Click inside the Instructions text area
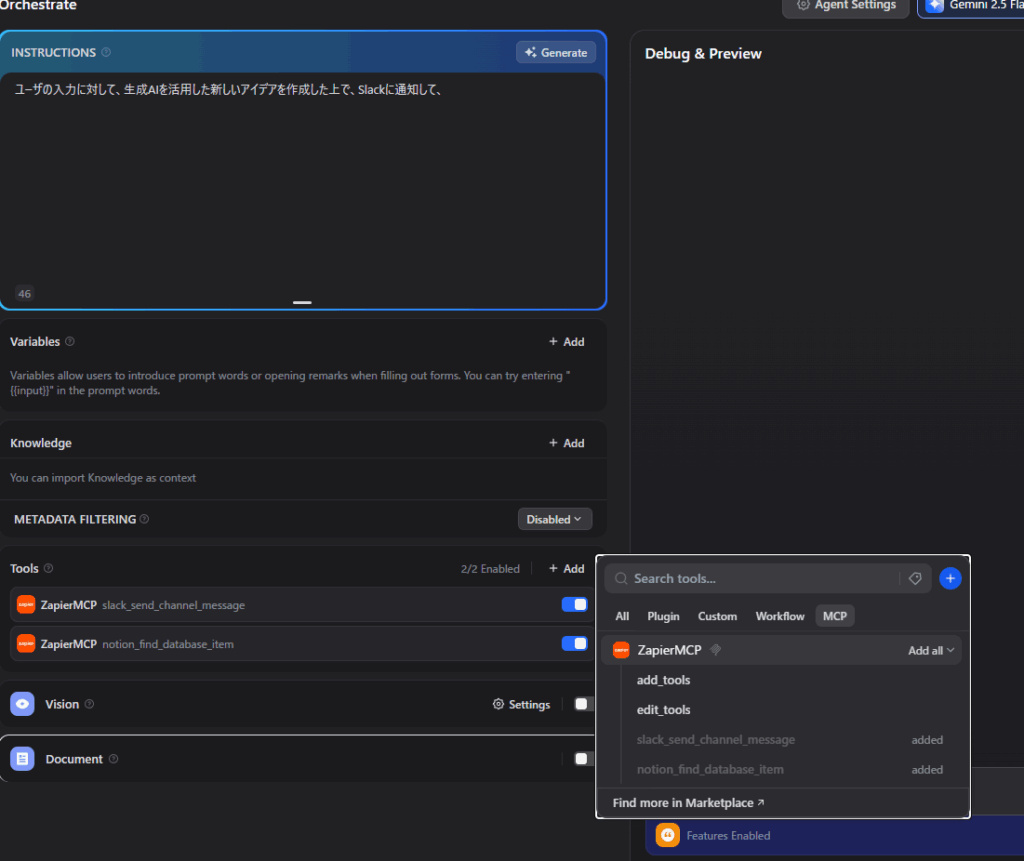This screenshot has width=1024, height=861. tap(303, 189)
